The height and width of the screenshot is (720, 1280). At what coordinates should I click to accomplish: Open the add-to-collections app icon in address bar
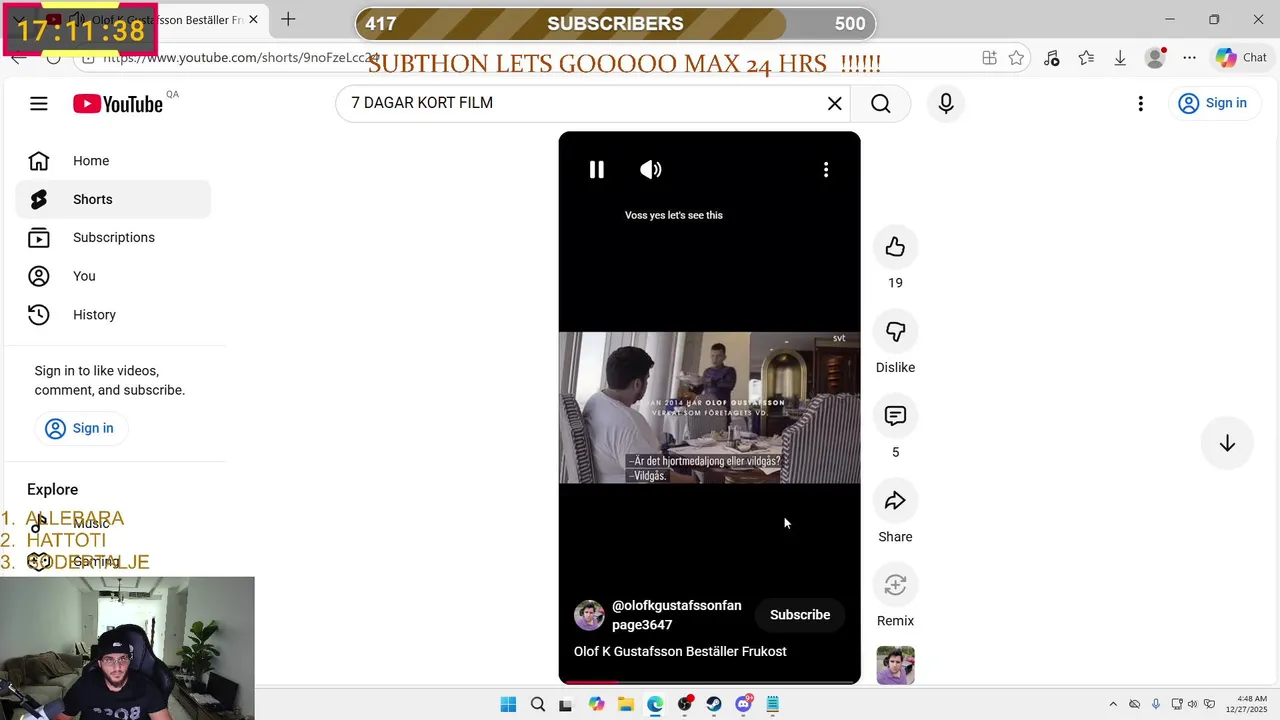tap(989, 58)
